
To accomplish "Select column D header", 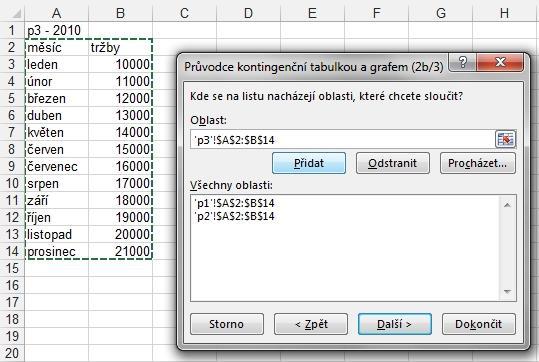I will coord(248,13).
